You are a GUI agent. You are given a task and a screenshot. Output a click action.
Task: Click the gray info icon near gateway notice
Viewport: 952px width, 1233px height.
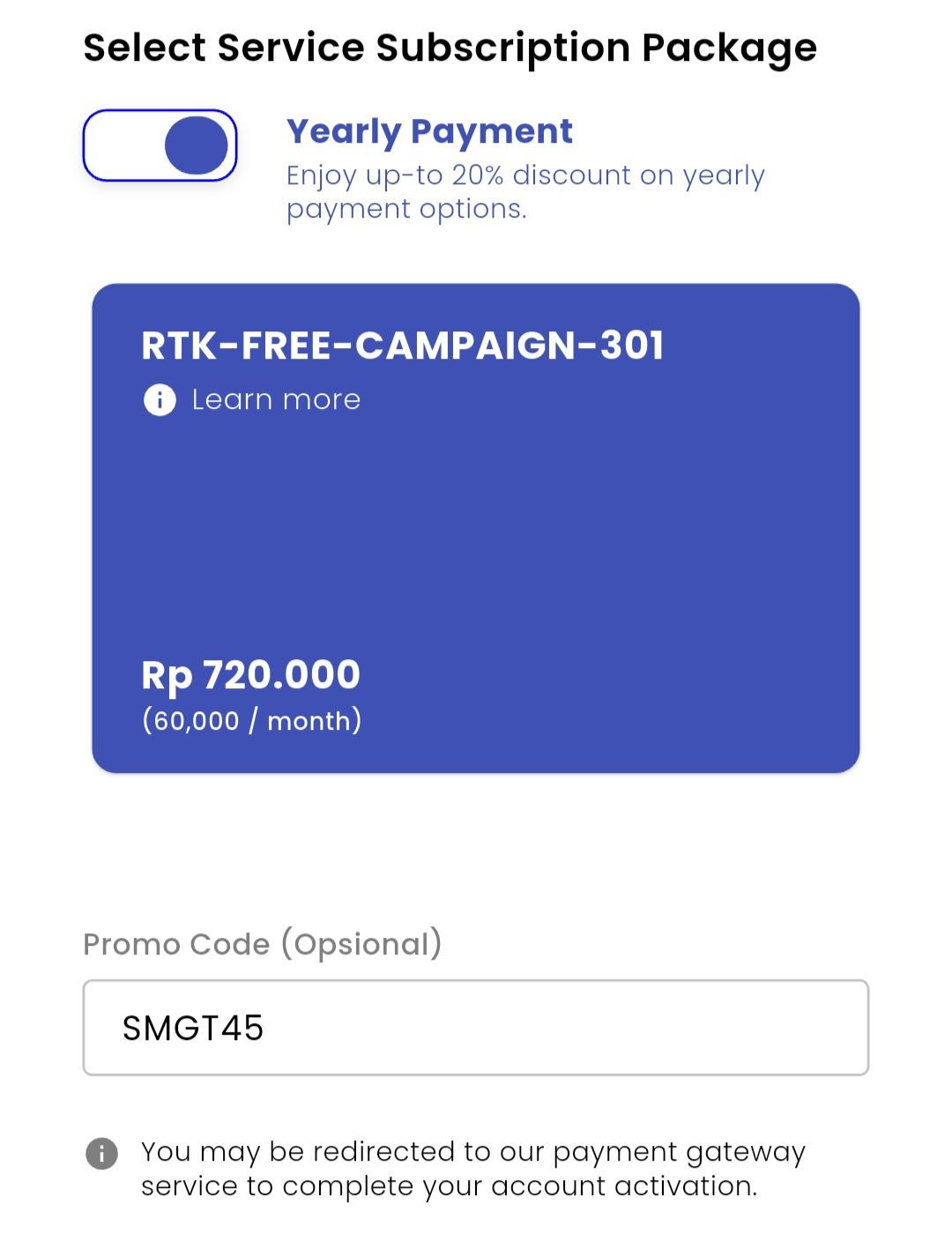tap(101, 1153)
